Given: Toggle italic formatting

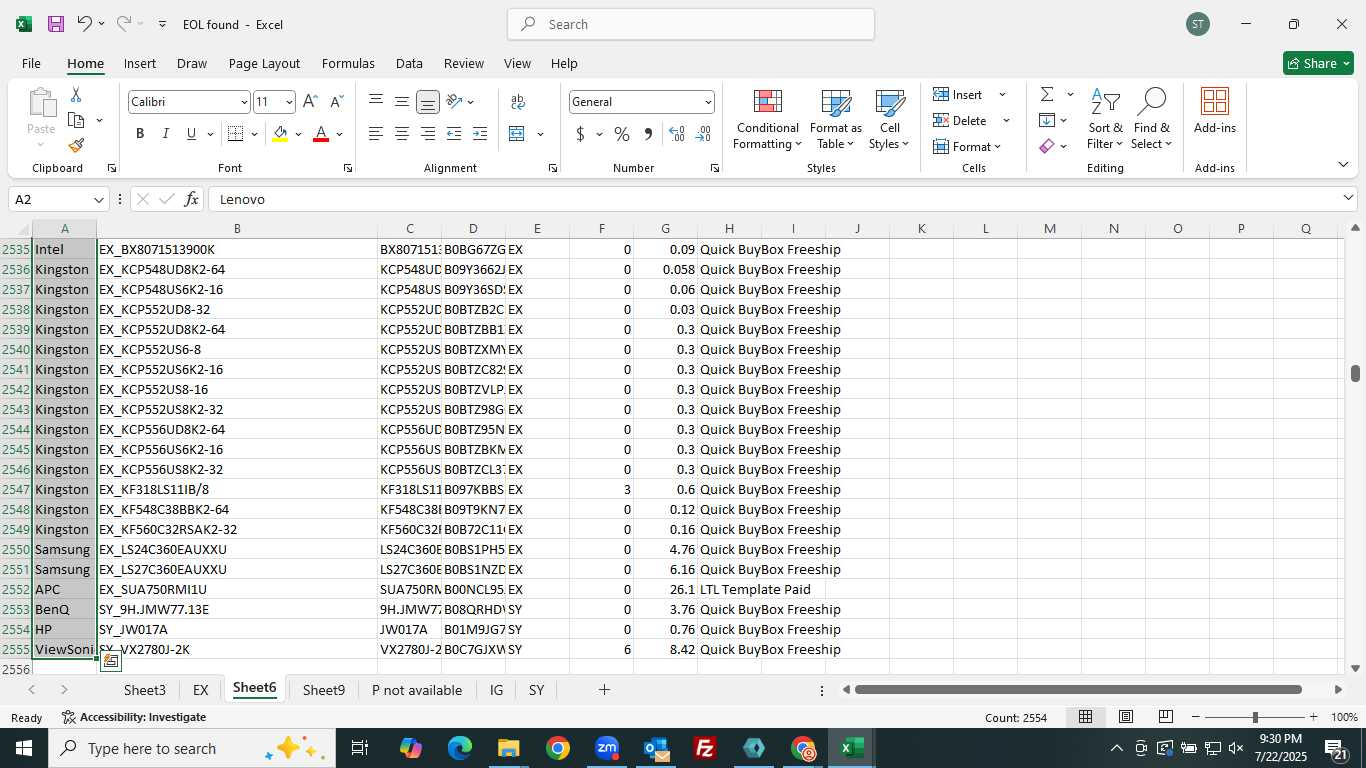Looking at the screenshot, I should click(x=166, y=134).
